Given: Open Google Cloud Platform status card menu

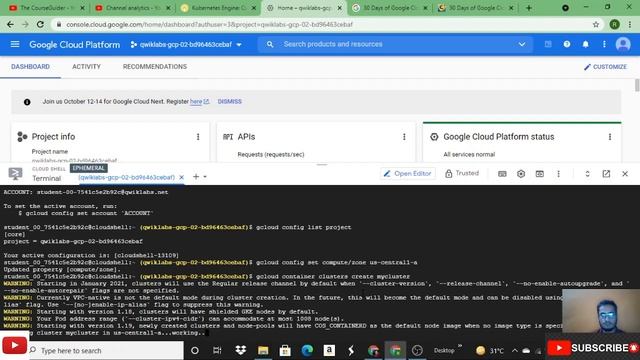Looking at the screenshot, I should (x=610, y=137).
